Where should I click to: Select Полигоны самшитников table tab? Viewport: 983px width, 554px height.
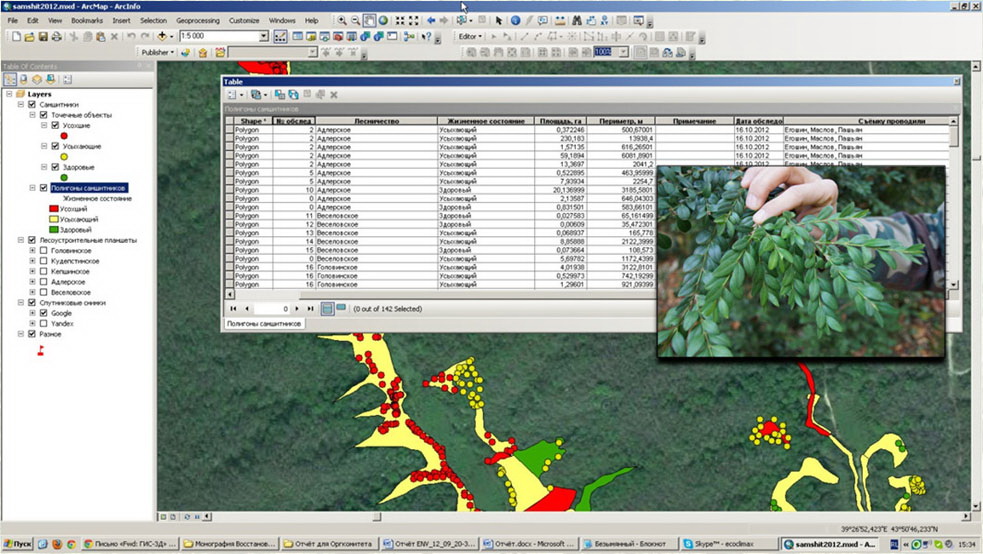point(264,323)
